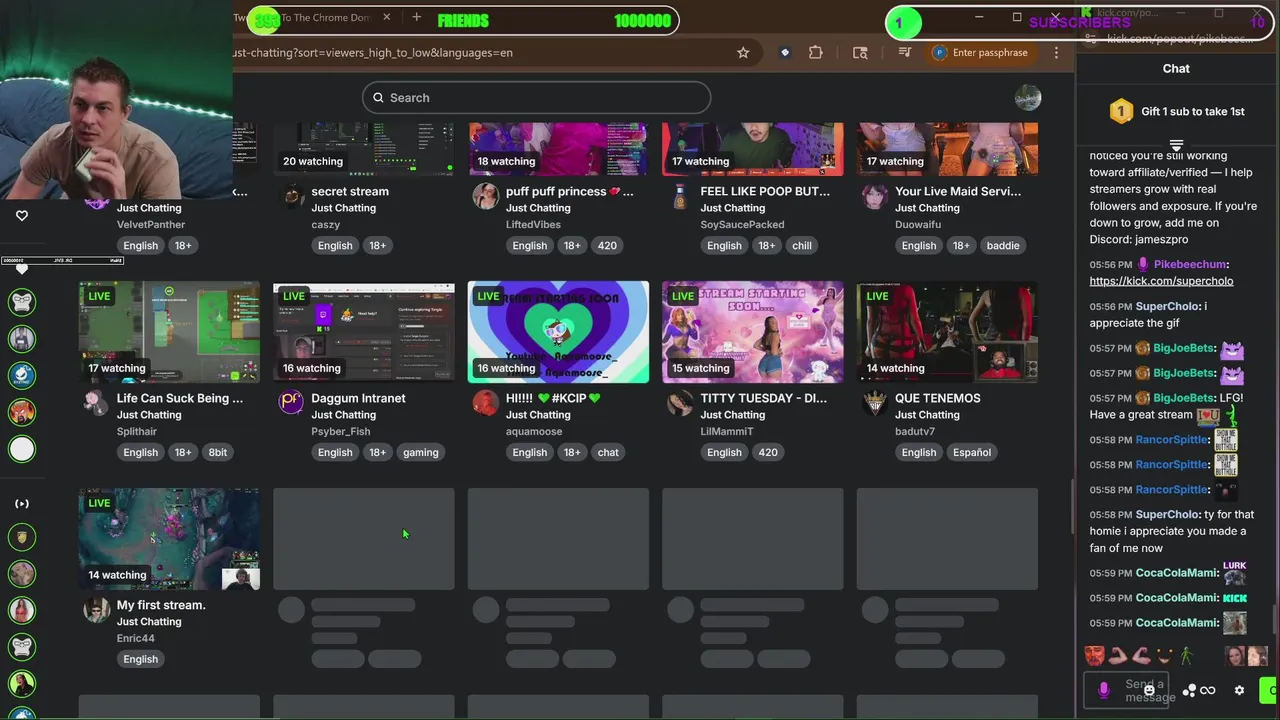This screenshot has width=1280, height=720.
Task: Click SuperCholo on the 'i appreciate the gif' message
Action: tap(1167, 306)
